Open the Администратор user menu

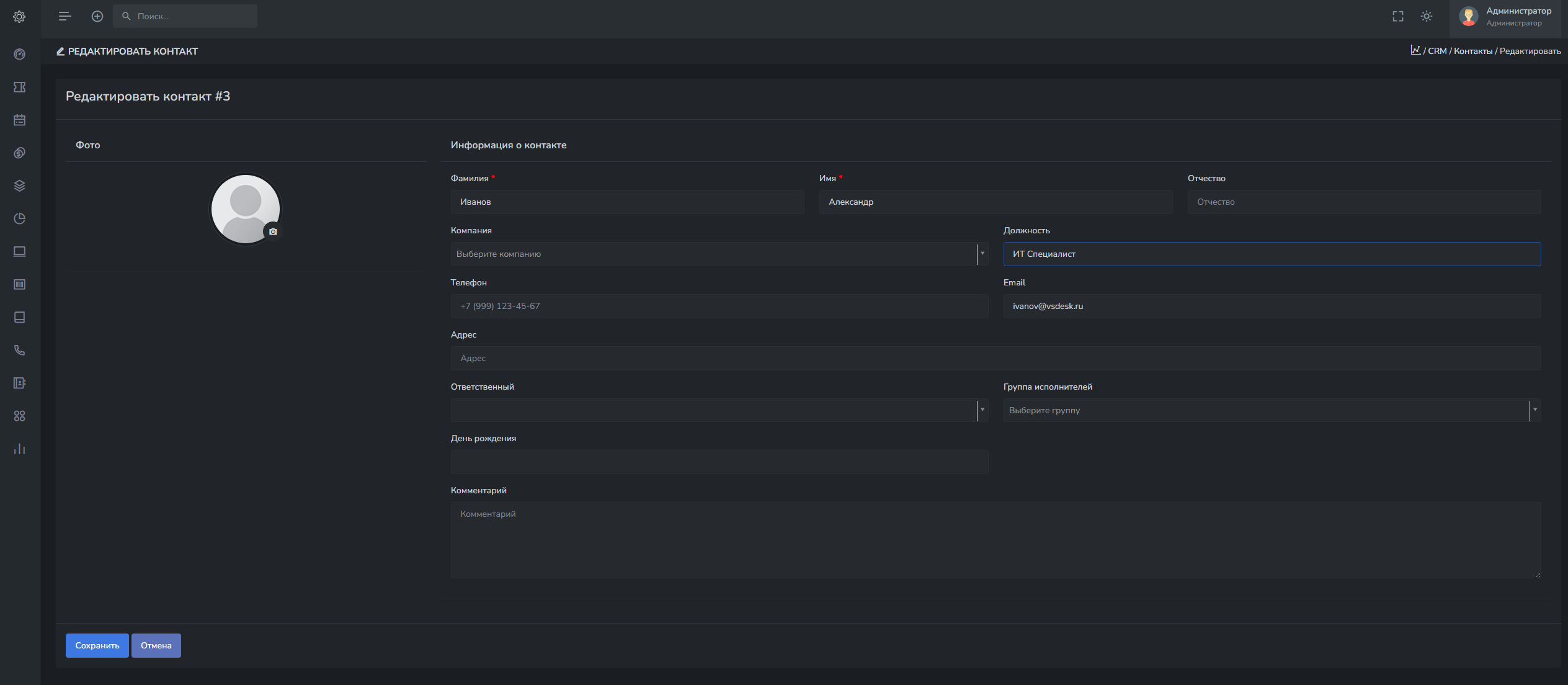pyautogui.click(x=1507, y=17)
